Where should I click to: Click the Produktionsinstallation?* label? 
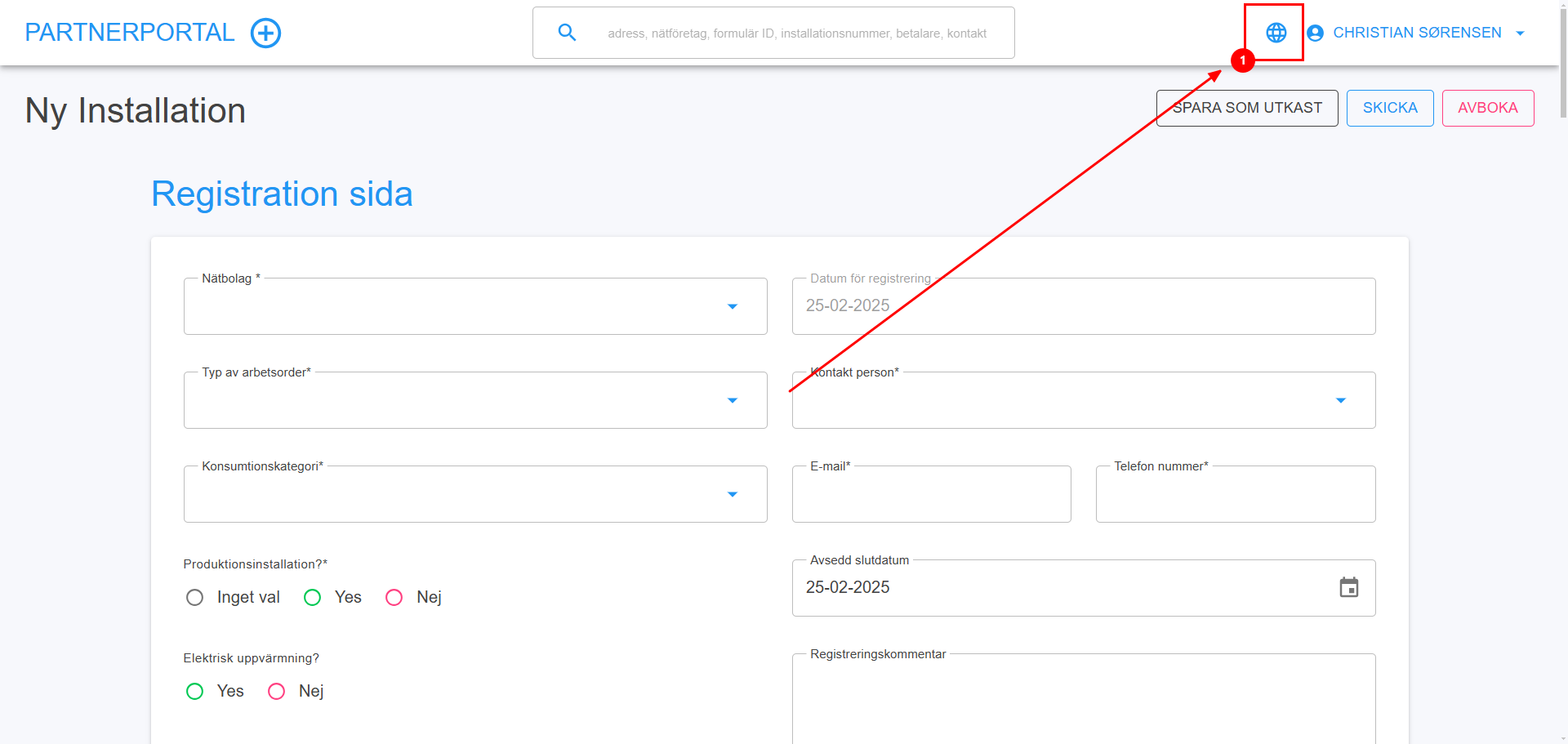[x=256, y=564]
